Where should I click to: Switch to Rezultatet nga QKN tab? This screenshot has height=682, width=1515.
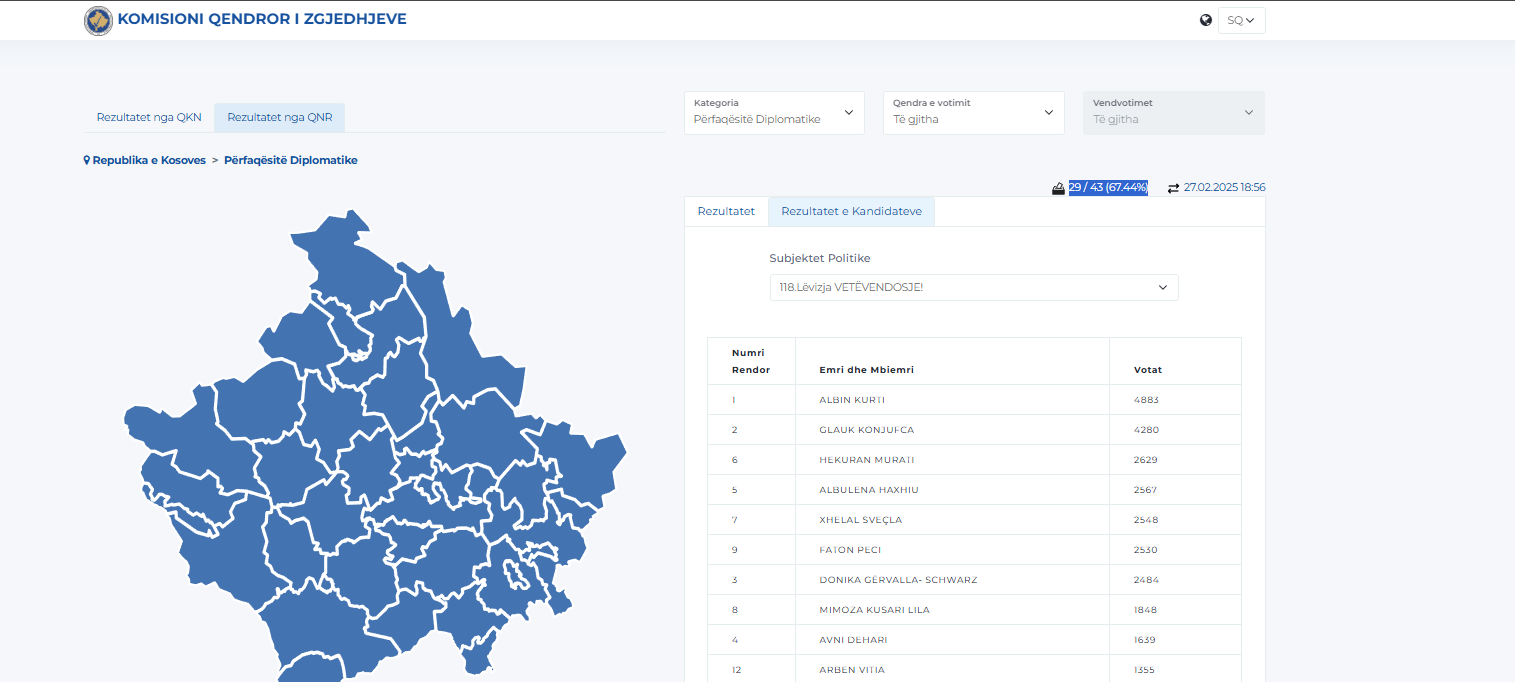tap(149, 117)
